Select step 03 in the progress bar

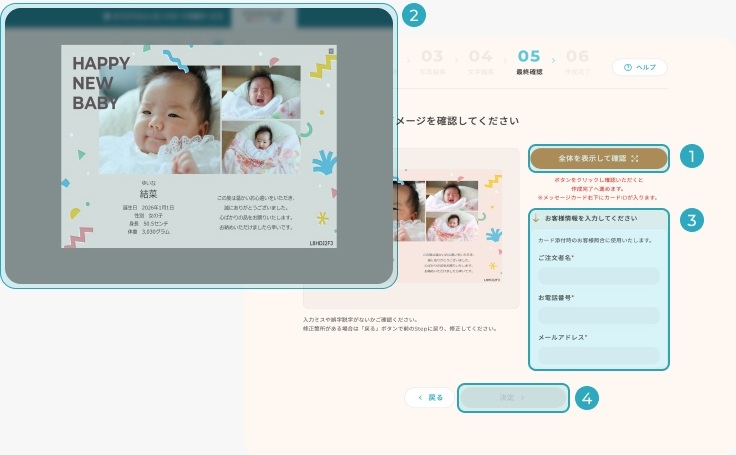tap(432, 60)
